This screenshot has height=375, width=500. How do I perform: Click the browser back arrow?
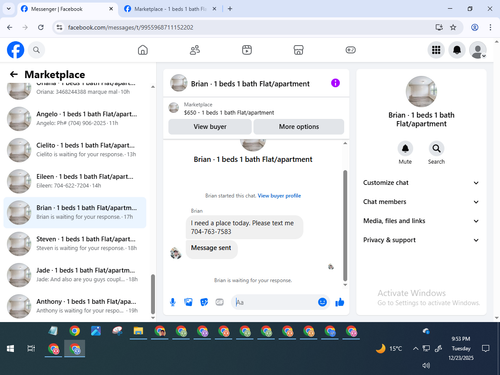click(x=10, y=27)
